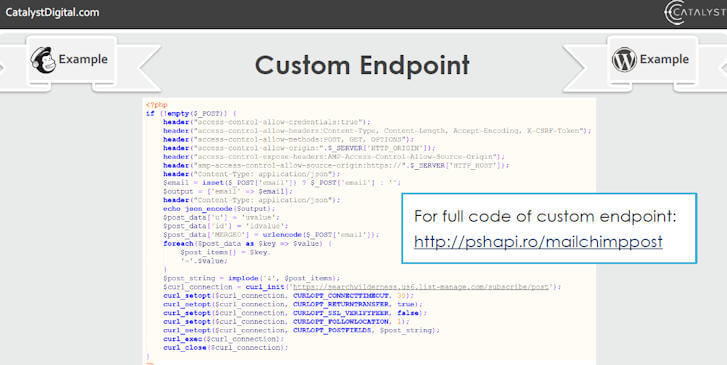Click the foreach $post_data code line
Viewport: 727px width, 365px height.
[x=247, y=243]
